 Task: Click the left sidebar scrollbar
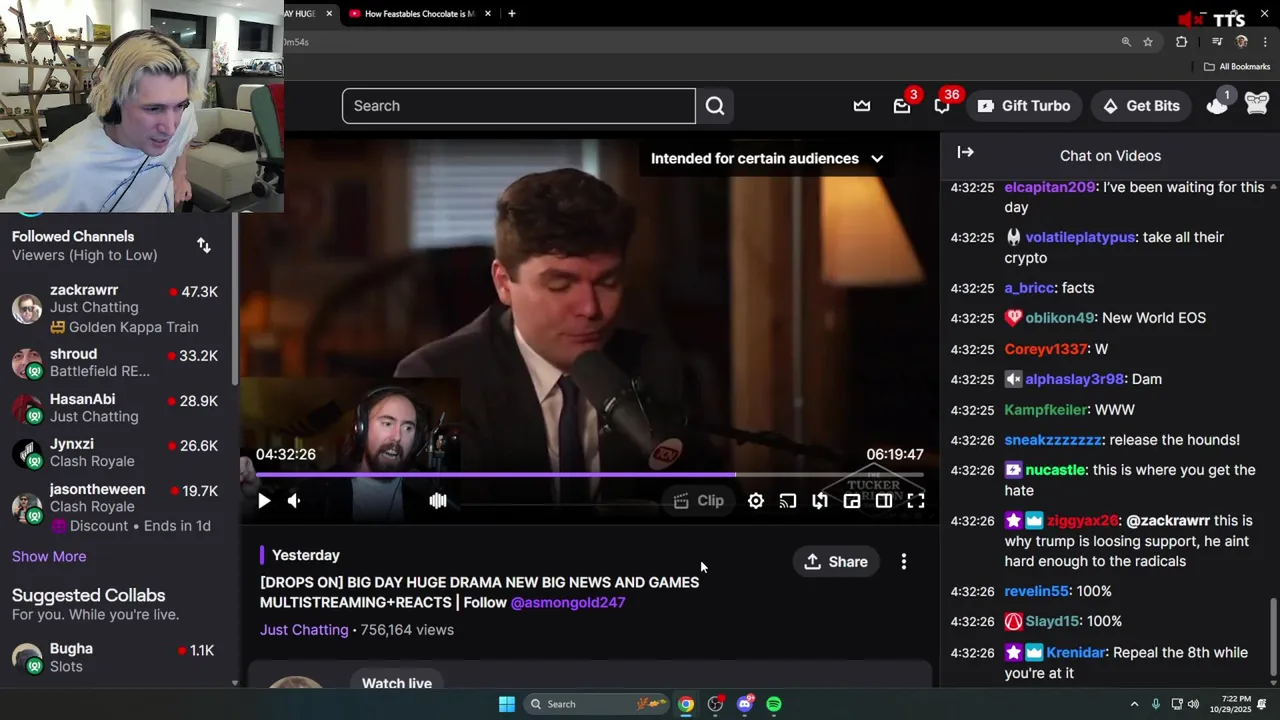235,300
